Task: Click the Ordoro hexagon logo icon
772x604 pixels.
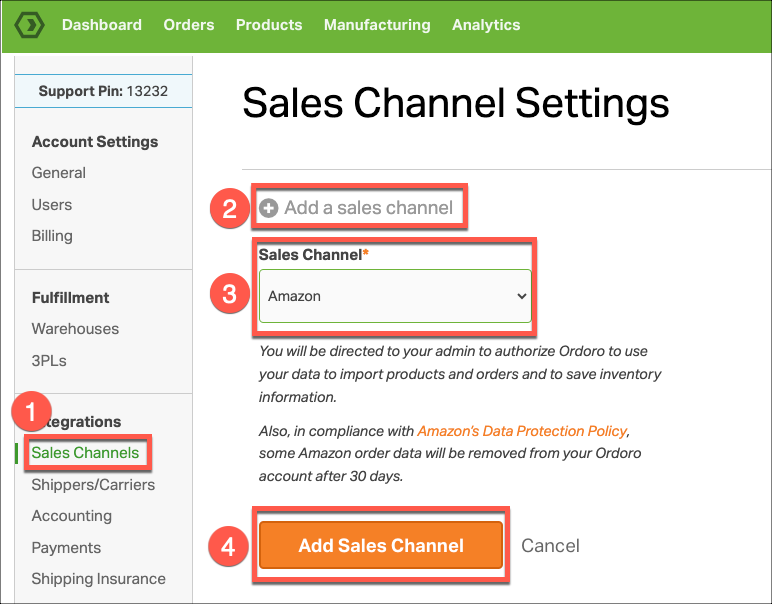Action: 30,25
